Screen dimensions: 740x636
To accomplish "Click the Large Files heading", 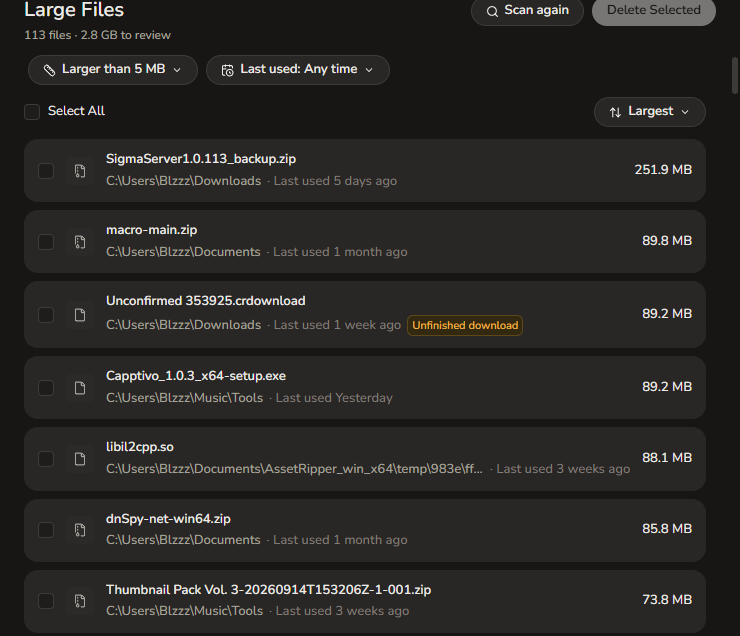I will [74, 10].
